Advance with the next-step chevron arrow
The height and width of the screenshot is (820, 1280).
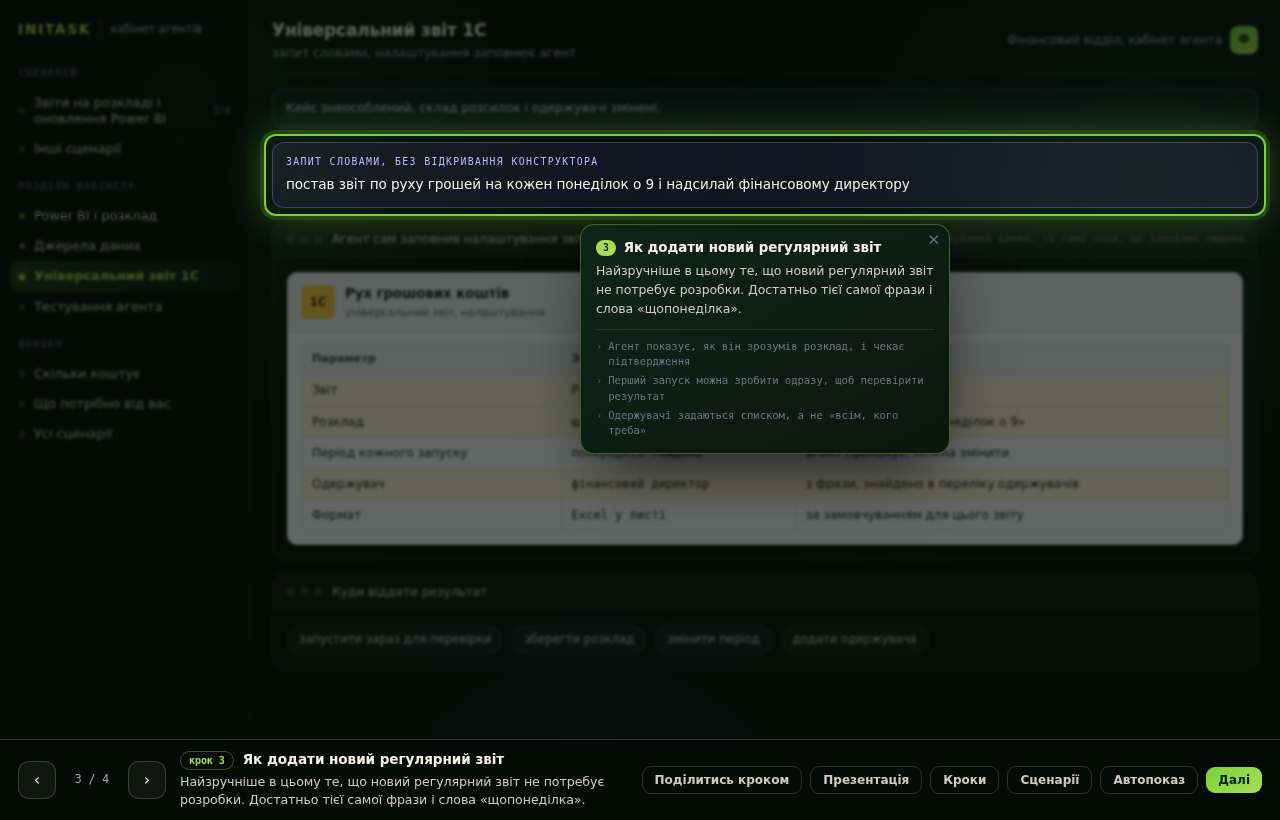(x=147, y=780)
